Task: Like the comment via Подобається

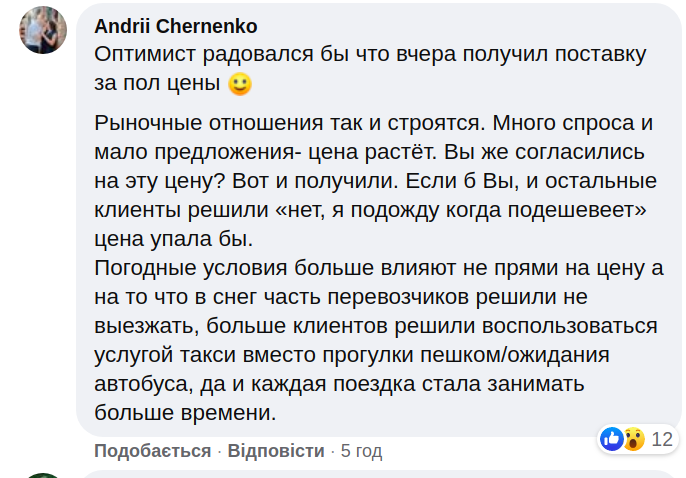Action: pos(153,451)
